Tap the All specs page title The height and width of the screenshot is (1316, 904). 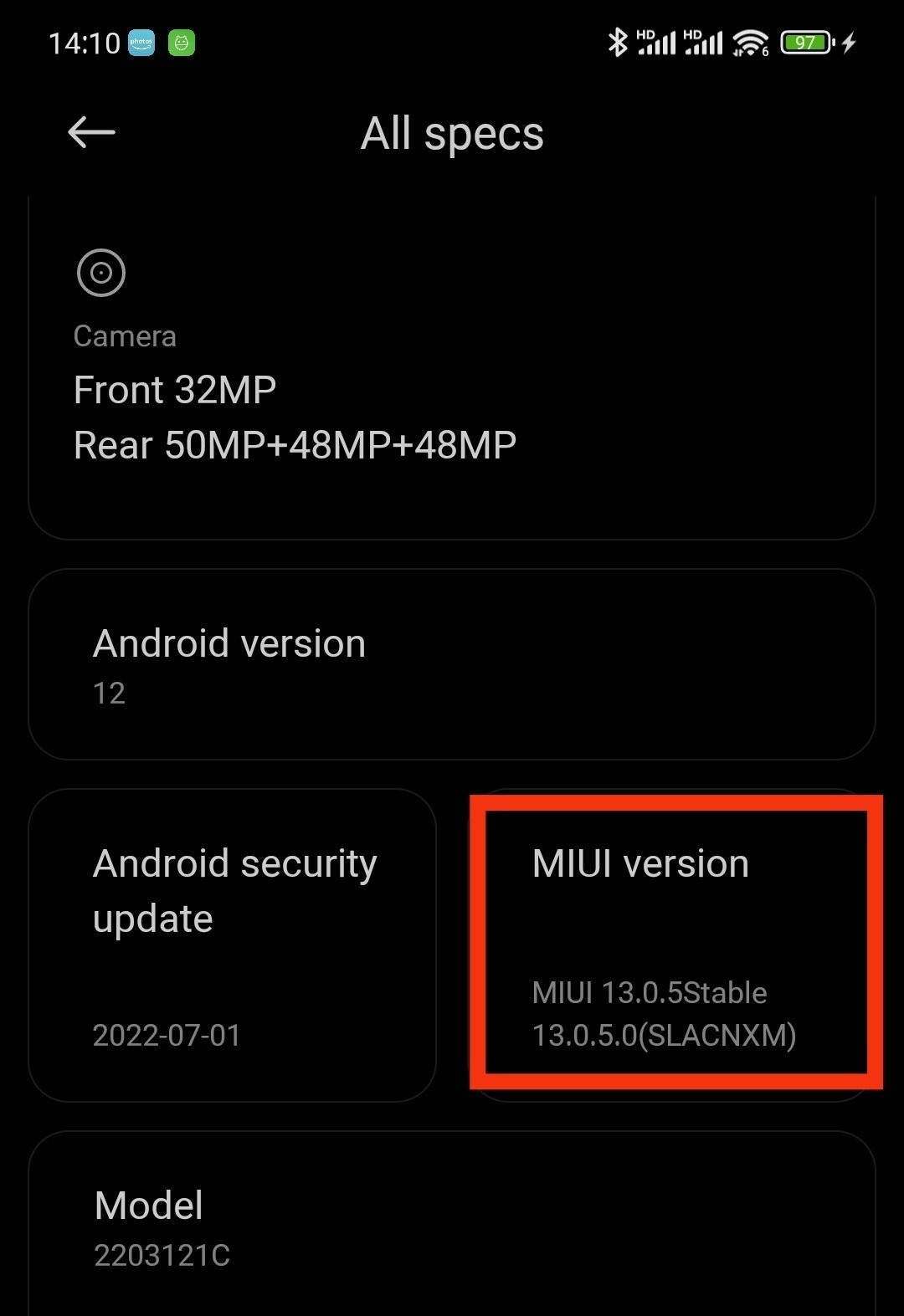pyautogui.click(x=452, y=133)
